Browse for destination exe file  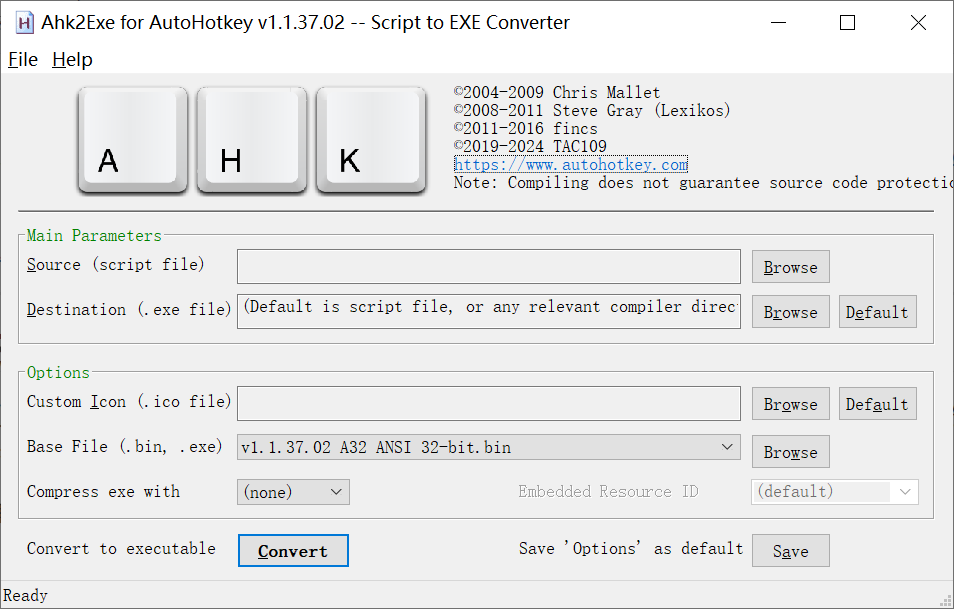(790, 312)
